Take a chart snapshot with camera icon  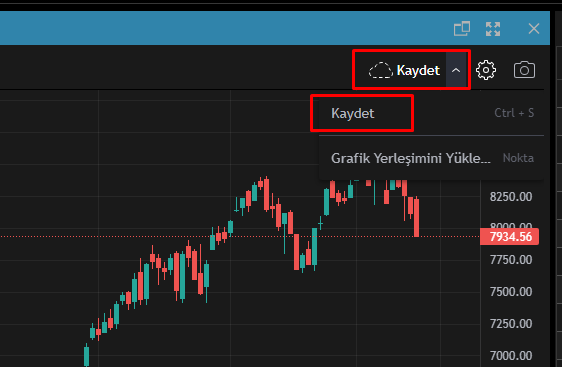click(524, 70)
